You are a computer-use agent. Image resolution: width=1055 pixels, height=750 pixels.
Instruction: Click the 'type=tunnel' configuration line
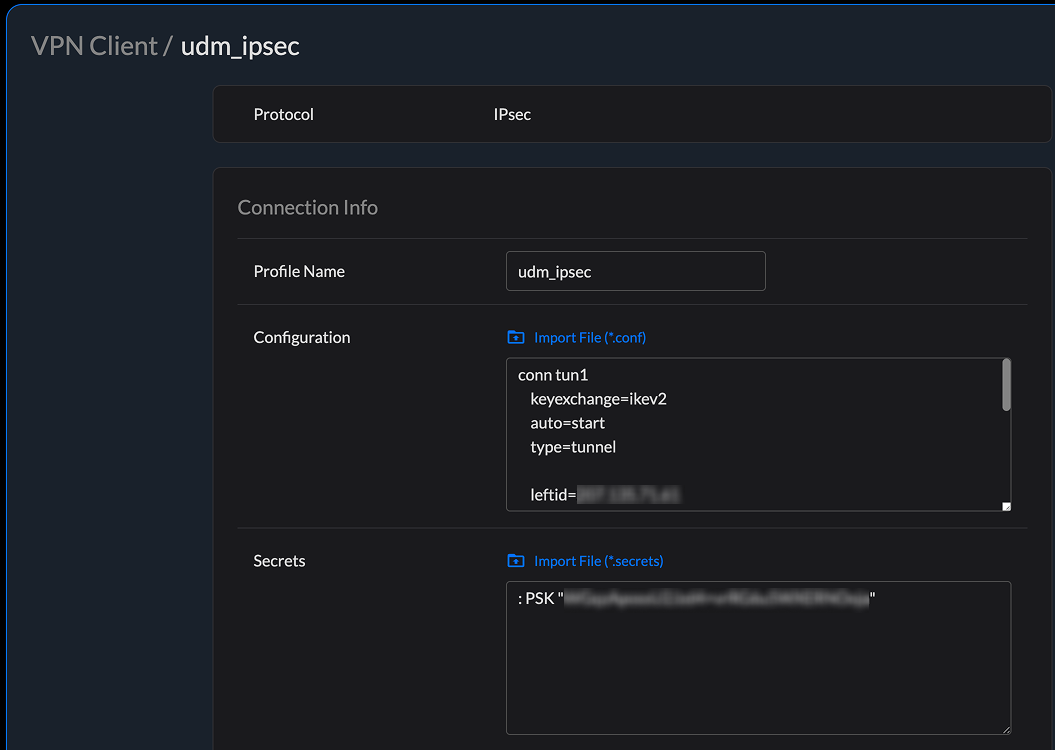point(573,447)
